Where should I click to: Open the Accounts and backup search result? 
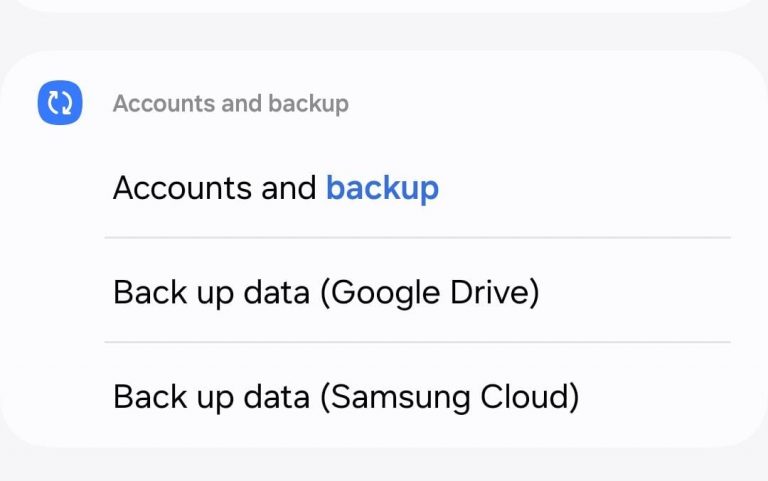click(x=275, y=188)
